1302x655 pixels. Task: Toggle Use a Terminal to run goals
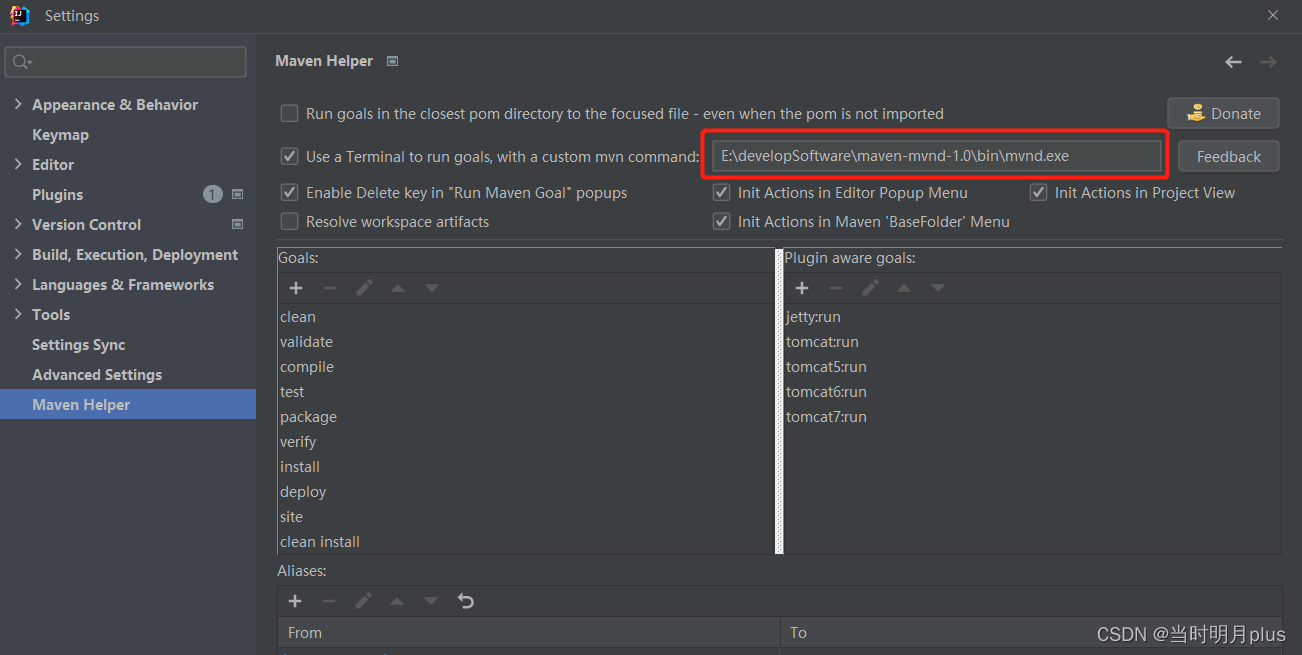[289, 156]
